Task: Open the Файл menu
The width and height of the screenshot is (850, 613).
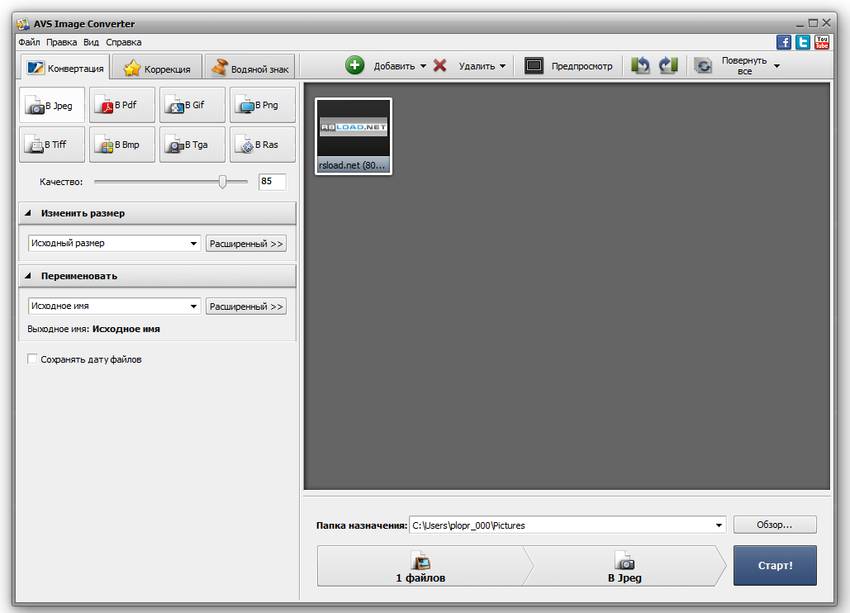Action: point(27,41)
